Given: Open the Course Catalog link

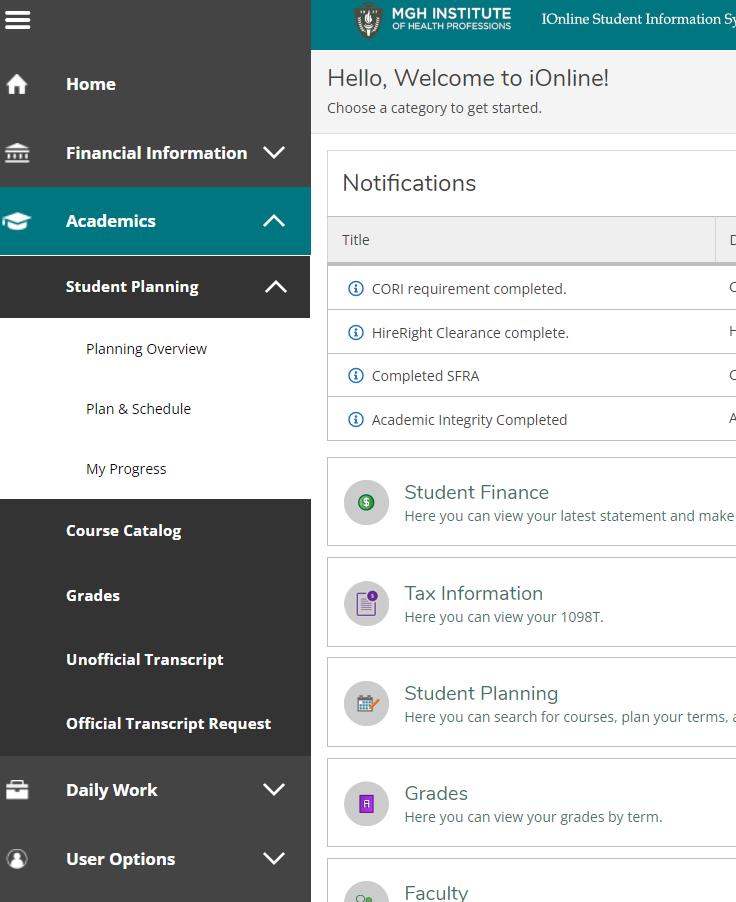Looking at the screenshot, I should pyautogui.click(x=123, y=531).
